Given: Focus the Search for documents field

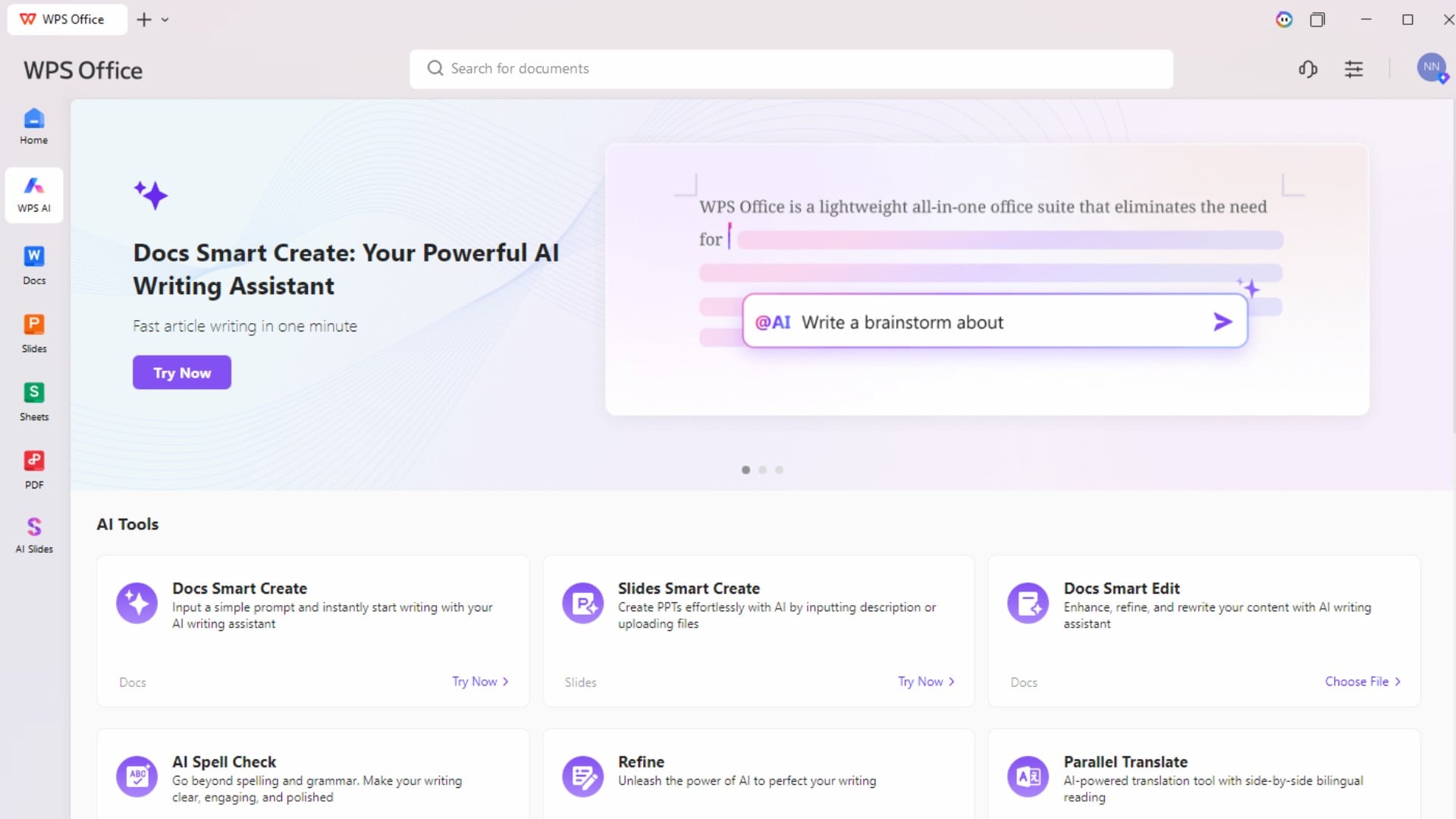Looking at the screenshot, I should tap(791, 69).
